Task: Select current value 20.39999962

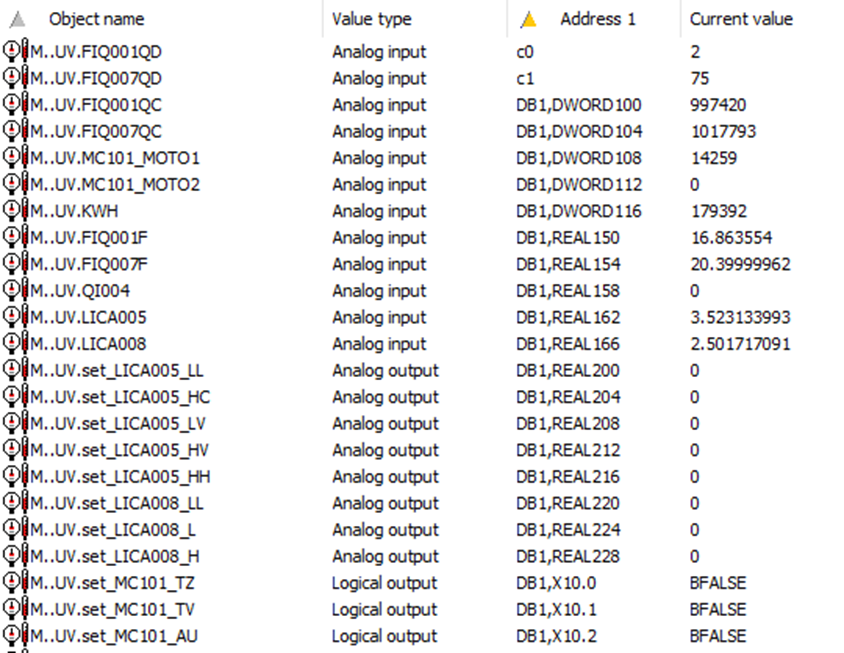Action: (x=740, y=264)
